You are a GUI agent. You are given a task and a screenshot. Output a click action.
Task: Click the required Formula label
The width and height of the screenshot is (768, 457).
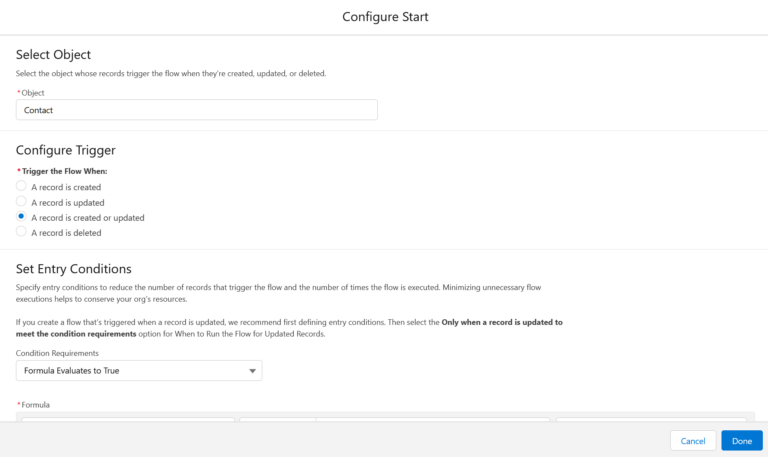36,404
